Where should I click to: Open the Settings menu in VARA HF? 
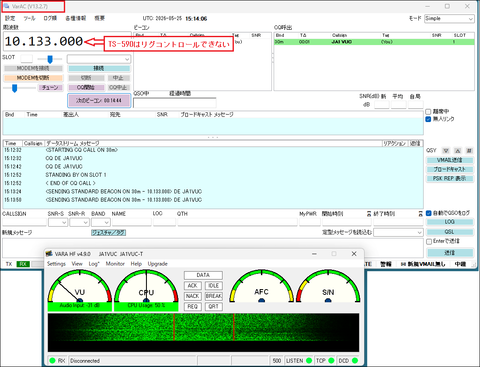click(x=56, y=264)
